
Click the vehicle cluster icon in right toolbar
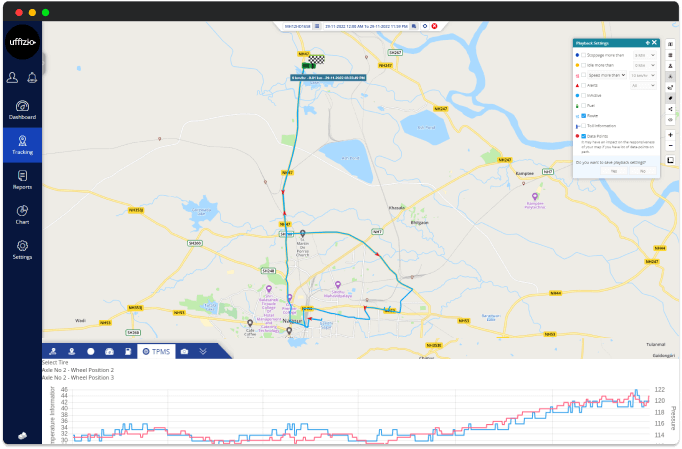pos(670,87)
